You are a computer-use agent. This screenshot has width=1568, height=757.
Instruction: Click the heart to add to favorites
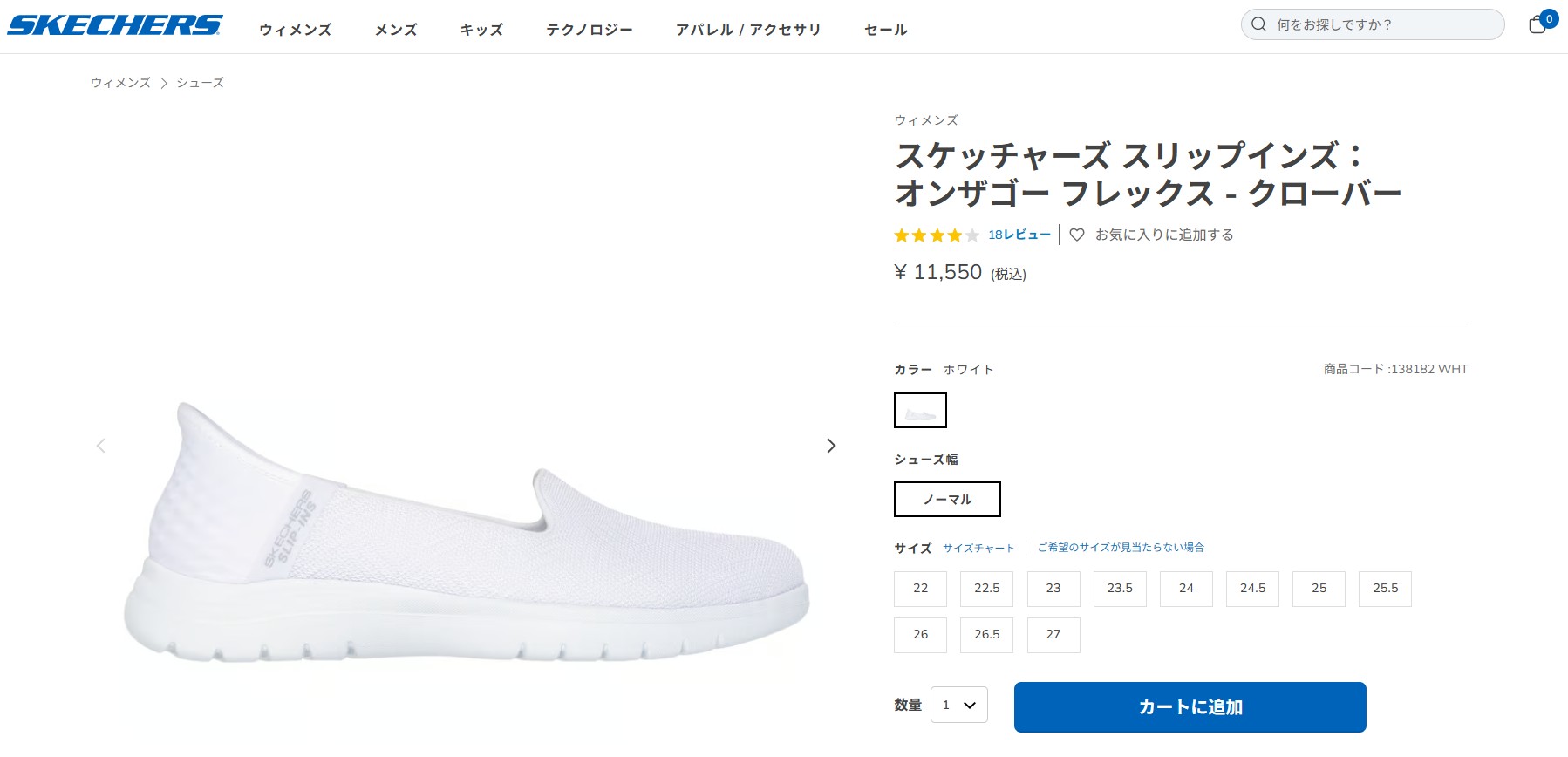point(1076,235)
